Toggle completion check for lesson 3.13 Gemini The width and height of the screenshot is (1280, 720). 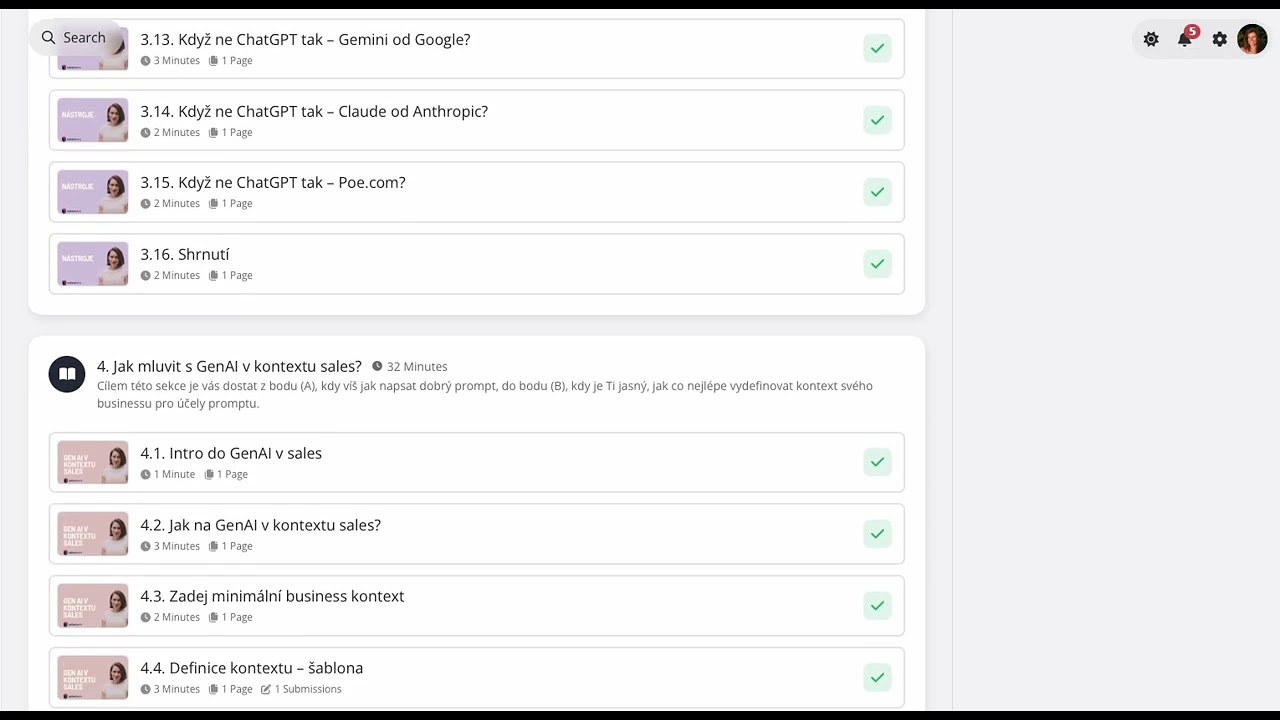[x=877, y=48]
